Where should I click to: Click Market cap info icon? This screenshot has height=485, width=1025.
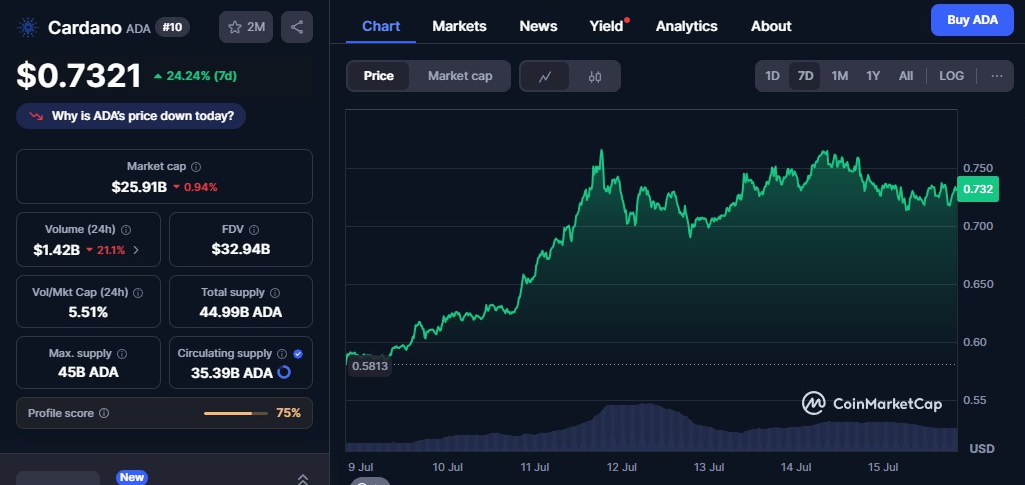pos(196,167)
